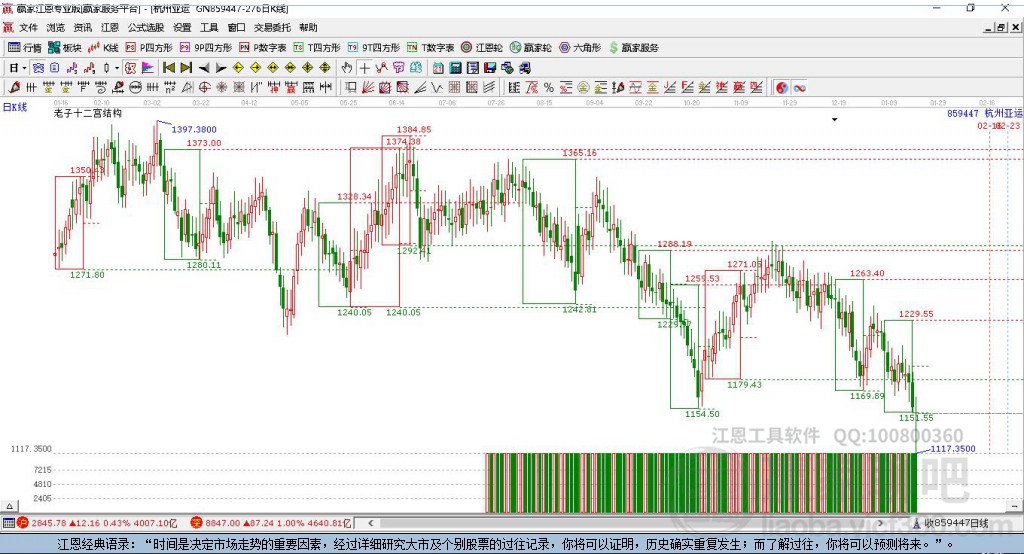Jump to last bar with skip-to-end icon
1024x554 pixels.
[x=186, y=68]
